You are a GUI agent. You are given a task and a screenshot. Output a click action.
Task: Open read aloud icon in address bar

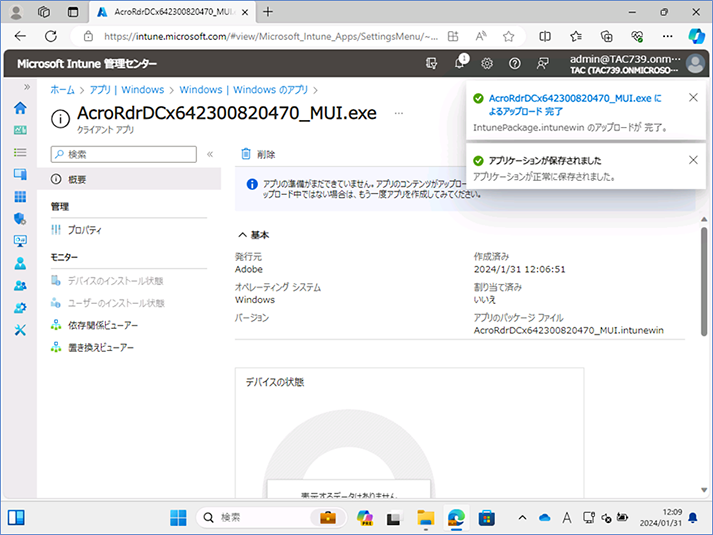[481, 36]
